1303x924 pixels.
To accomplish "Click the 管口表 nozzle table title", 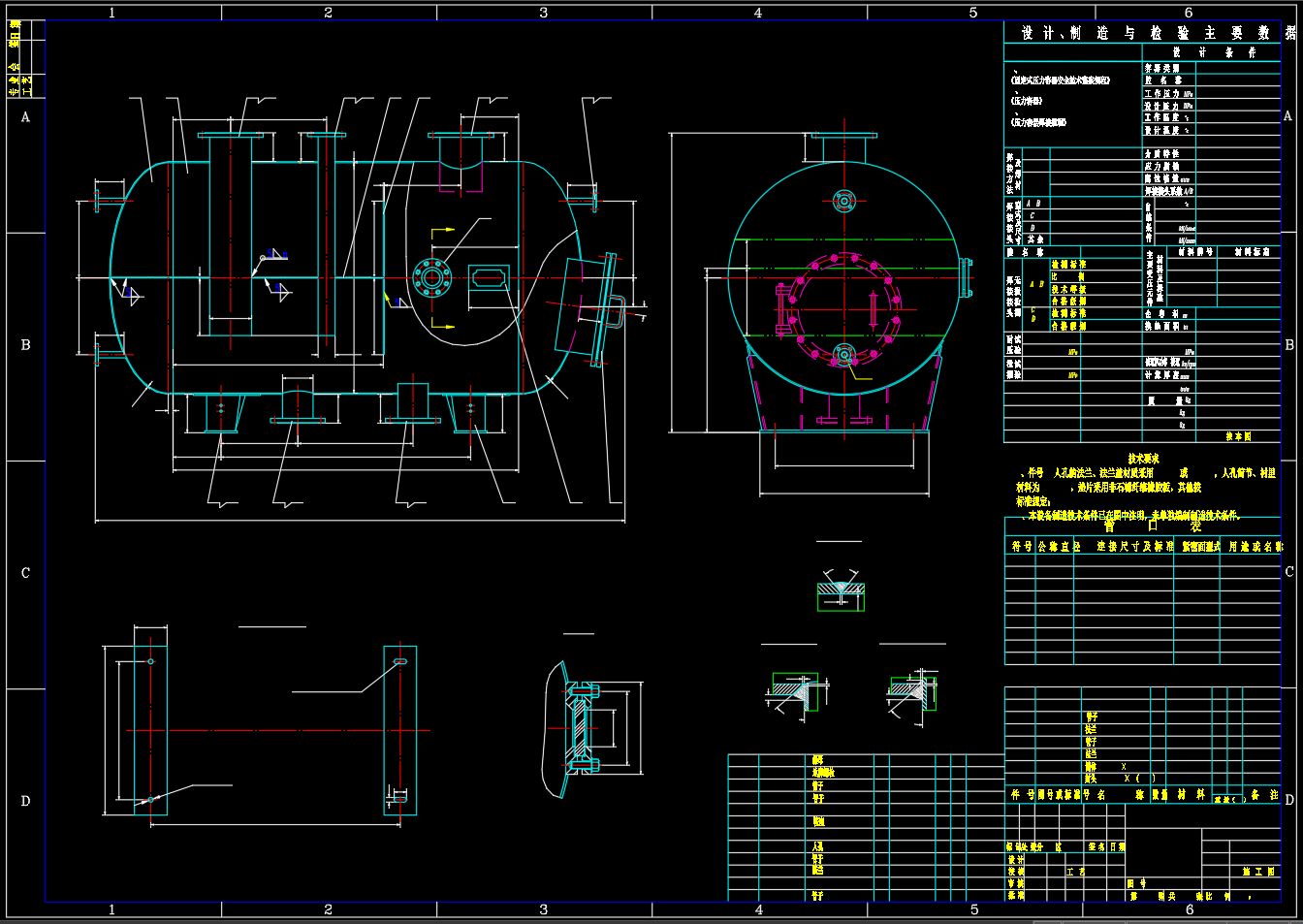I will tap(1152, 526).
